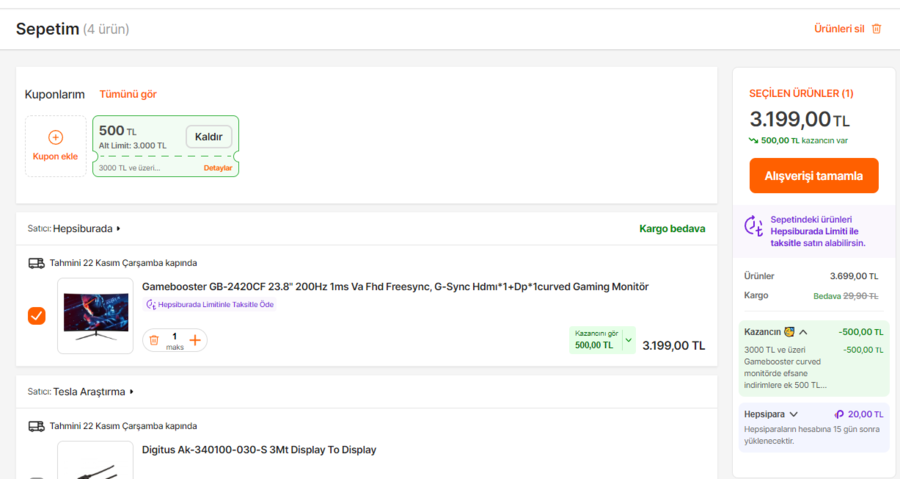Click the delivery truck icon for Hepsiburada order

click(36, 263)
